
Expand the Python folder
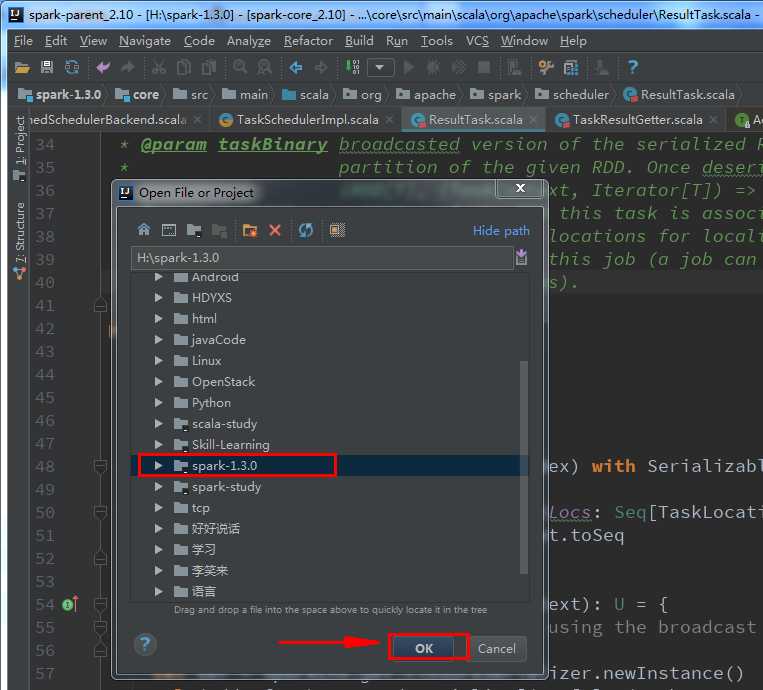pyautogui.click(x=158, y=402)
